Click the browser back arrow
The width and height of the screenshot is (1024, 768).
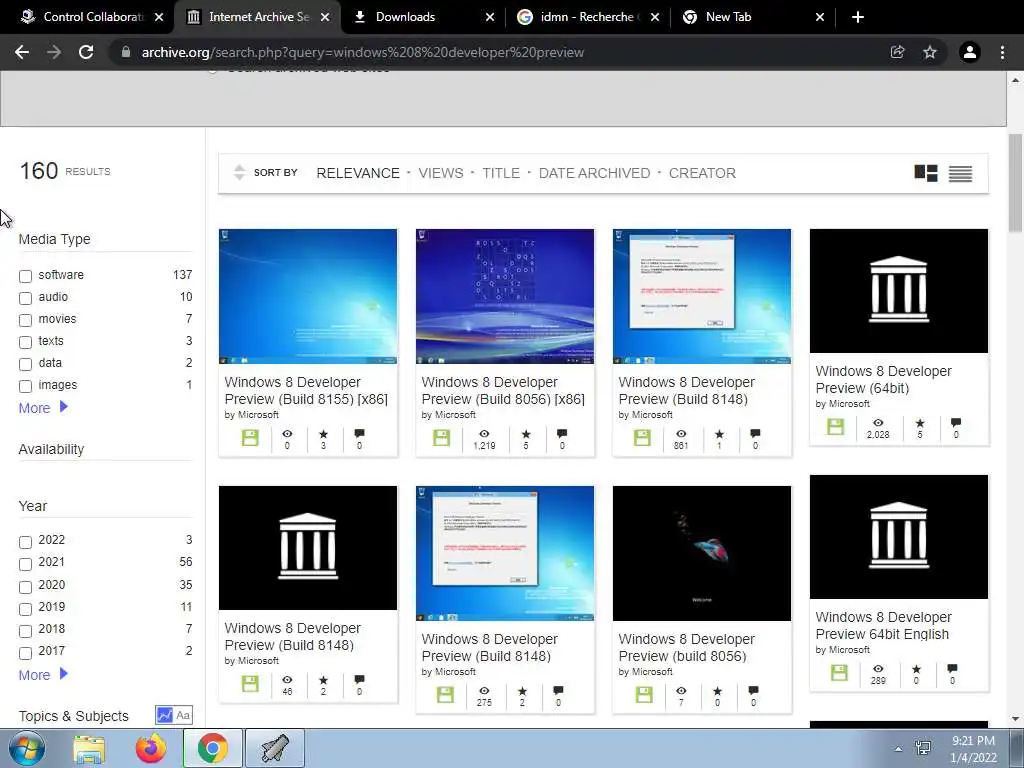22,52
